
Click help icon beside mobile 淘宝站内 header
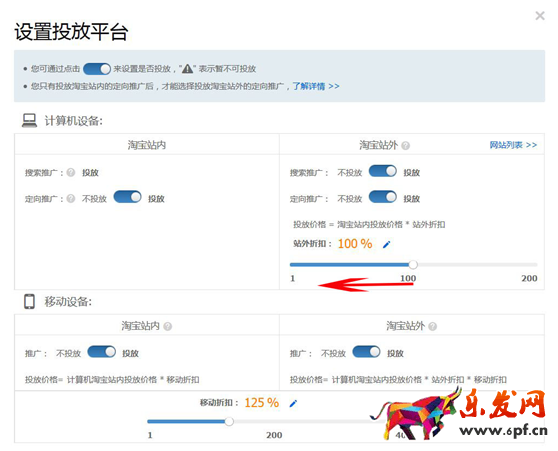[x=168, y=326]
